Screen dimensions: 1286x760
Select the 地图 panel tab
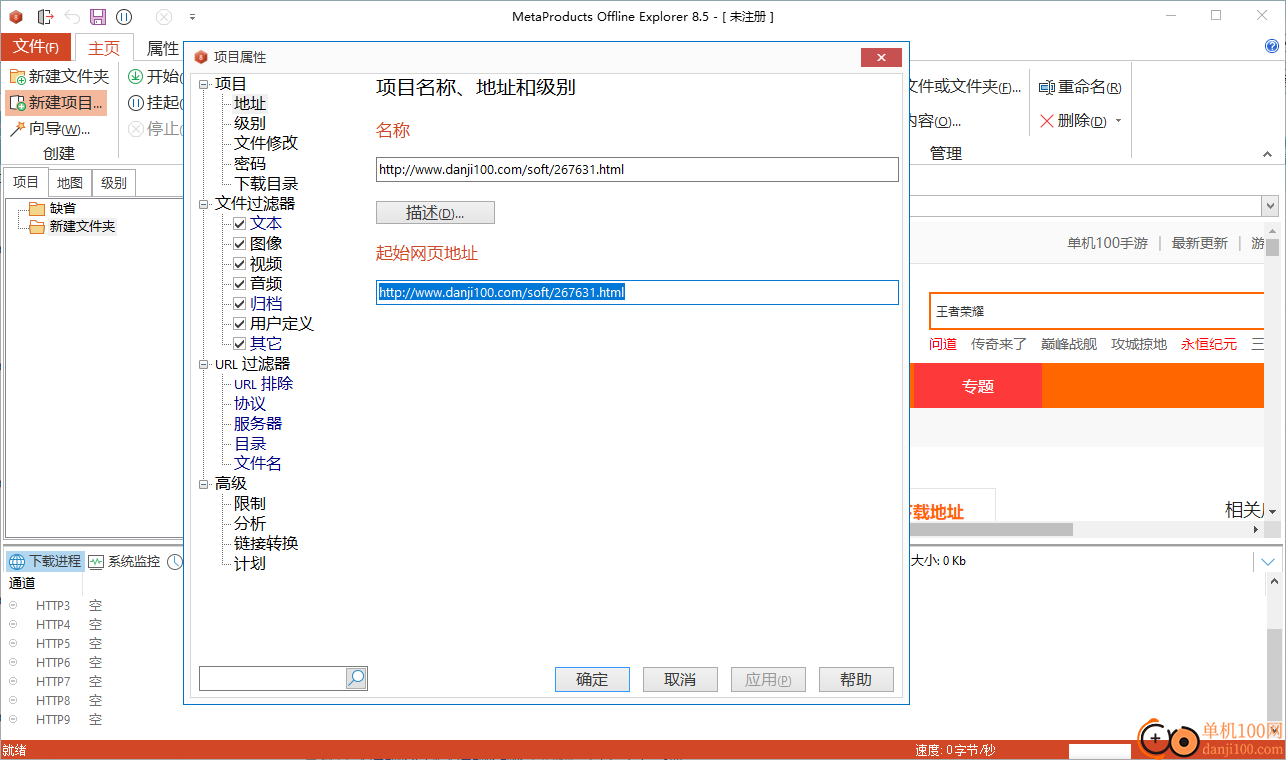point(70,183)
